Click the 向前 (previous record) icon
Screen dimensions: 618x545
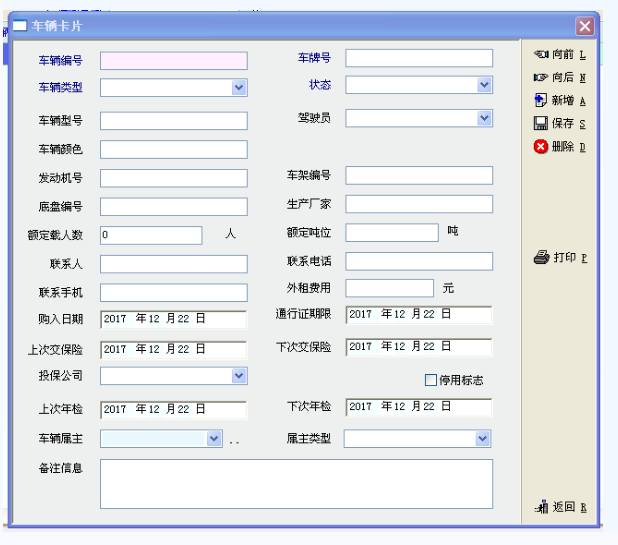click(x=541, y=54)
